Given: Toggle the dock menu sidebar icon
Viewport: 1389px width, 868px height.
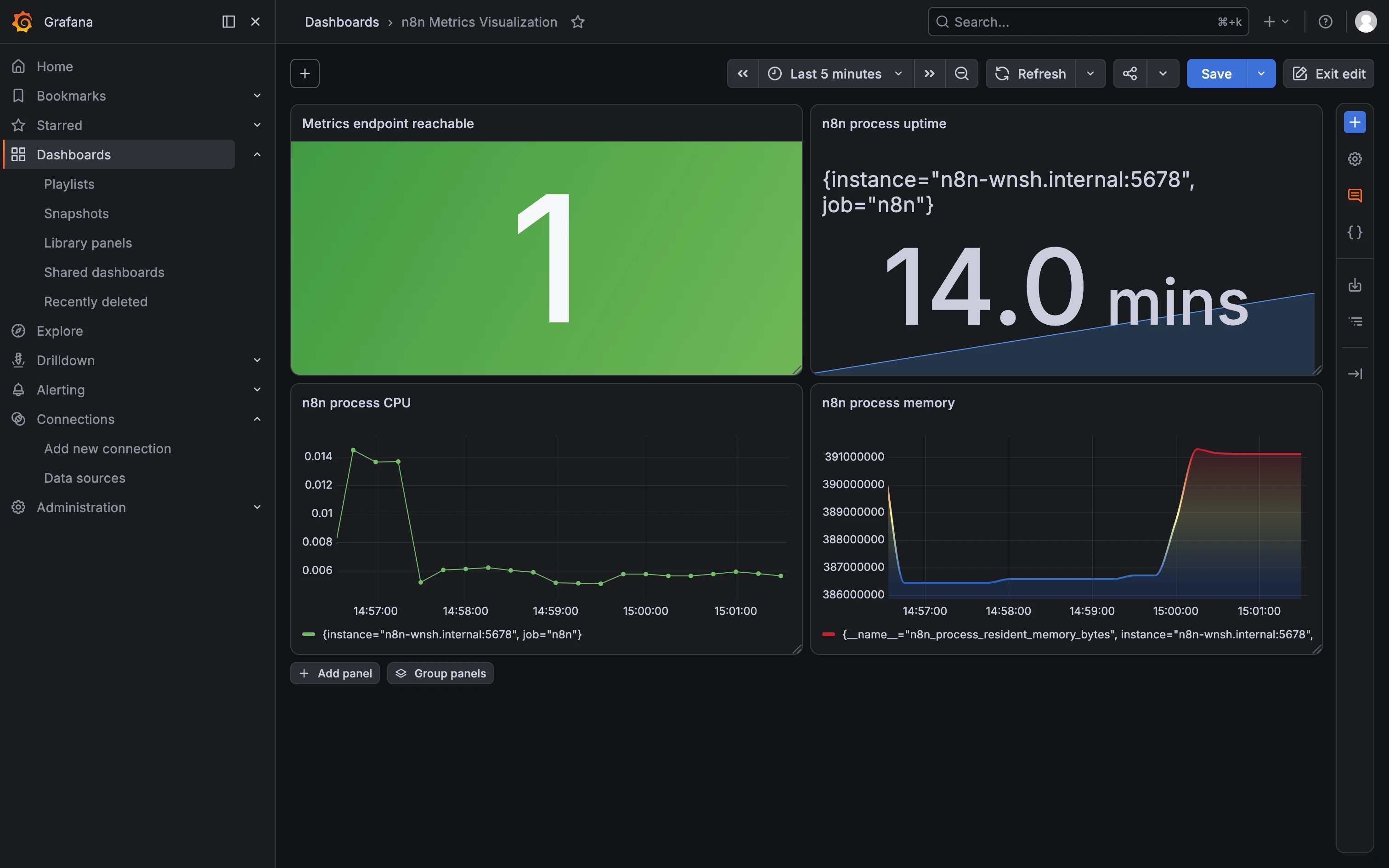Looking at the screenshot, I should point(228,22).
